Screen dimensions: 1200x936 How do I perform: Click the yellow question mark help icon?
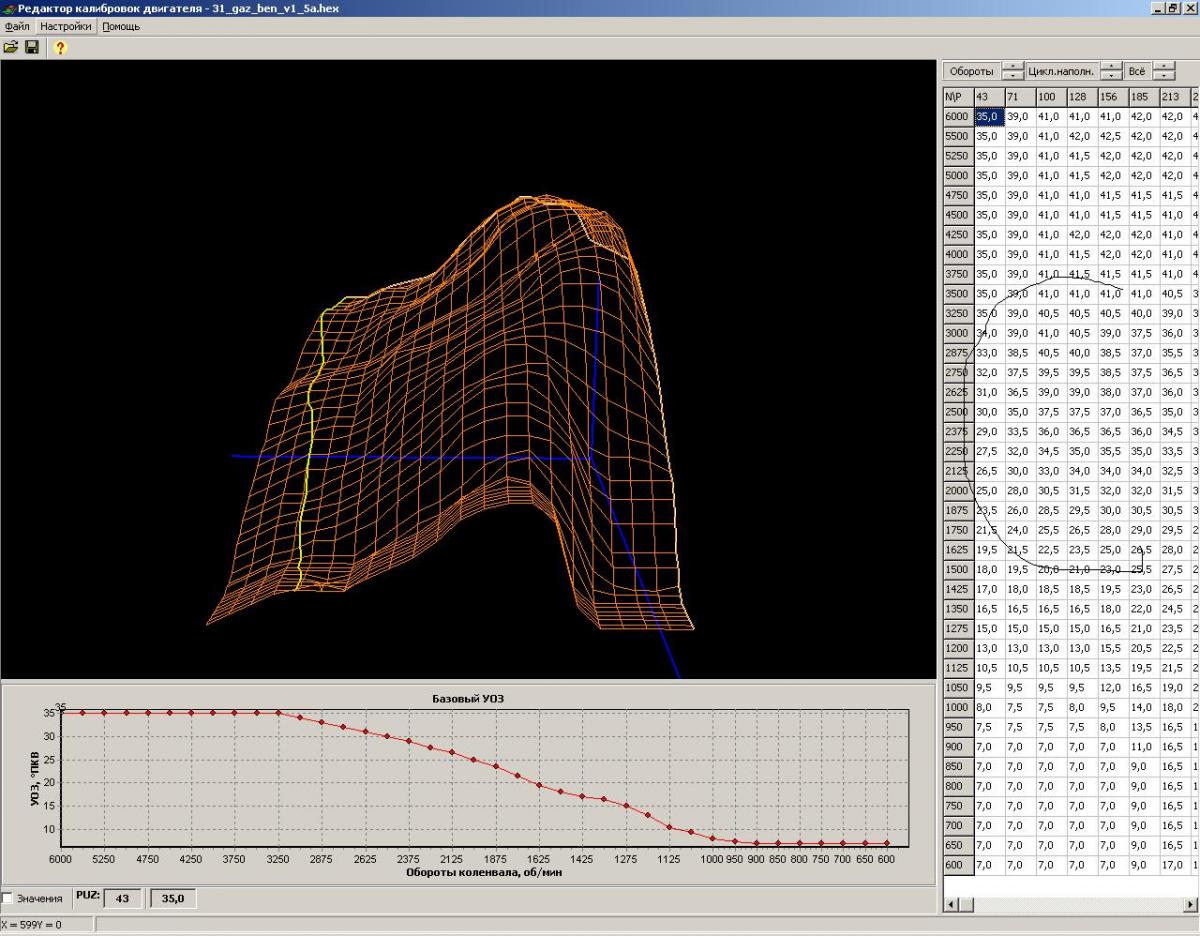click(x=60, y=47)
